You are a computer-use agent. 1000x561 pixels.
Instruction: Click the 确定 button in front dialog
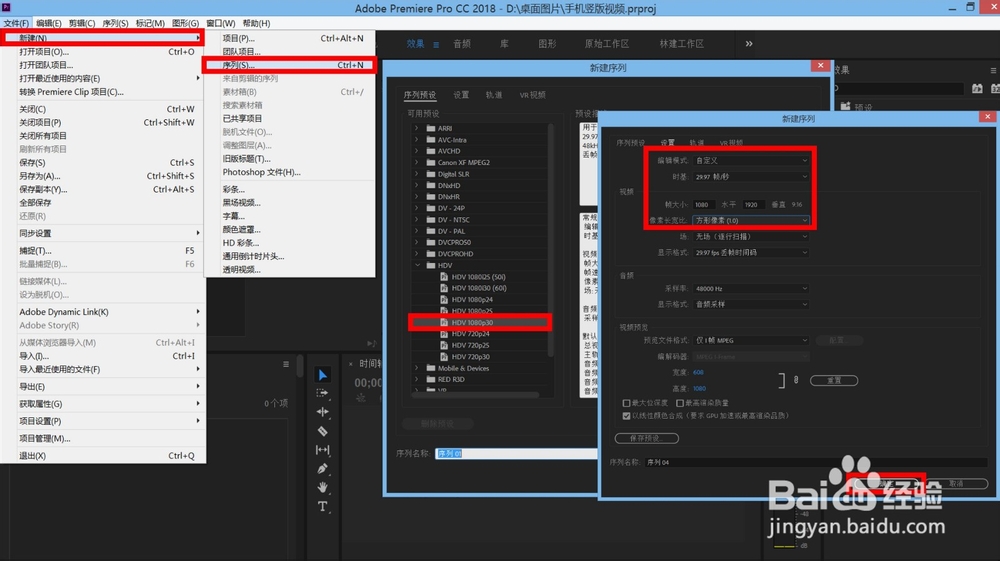(x=886, y=484)
